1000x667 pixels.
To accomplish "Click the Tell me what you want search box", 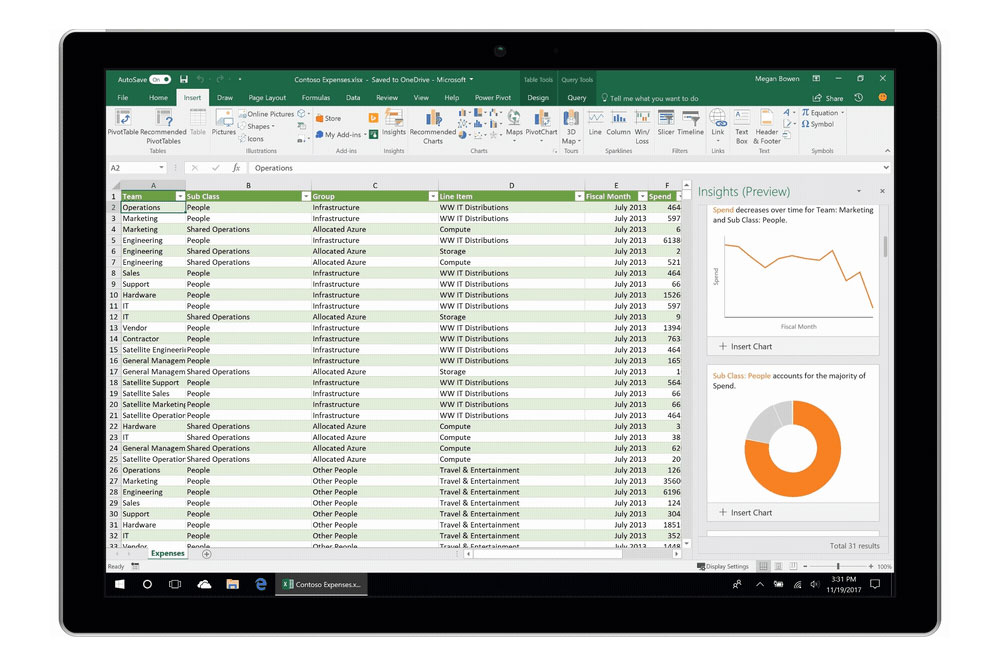I will click(x=650, y=98).
